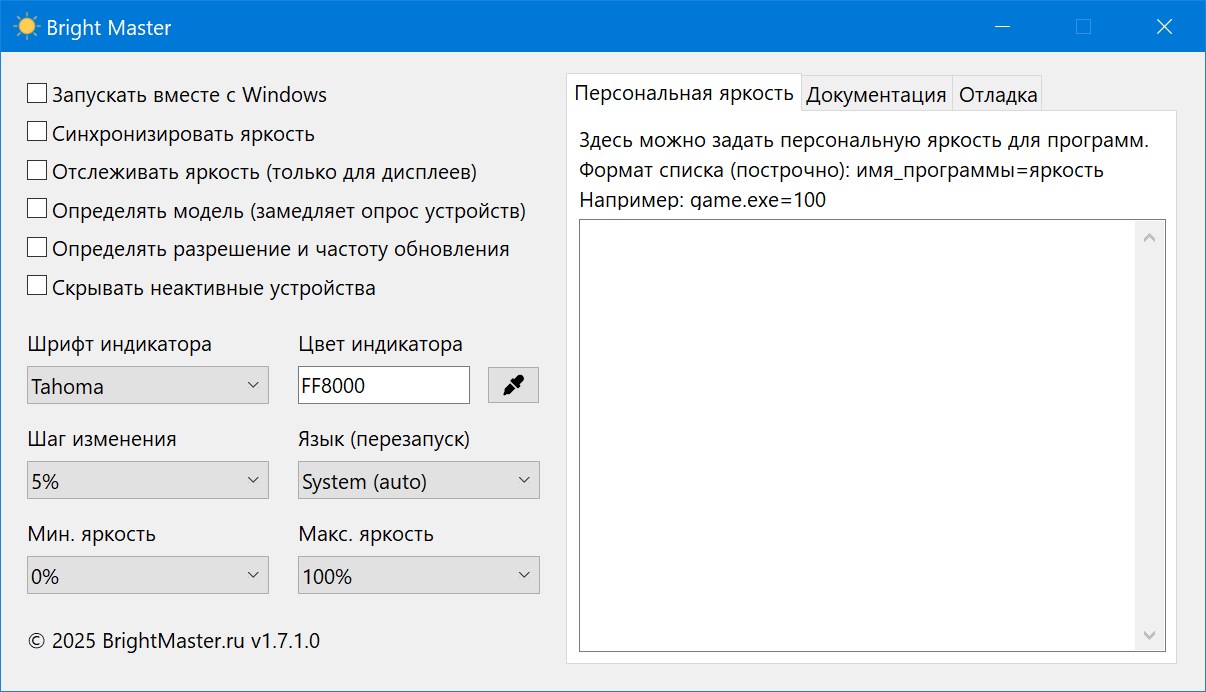Open the Мин. яркость 0% dropdown
Image resolution: width=1206 pixels, height=692 pixels.
pos(148,575)
